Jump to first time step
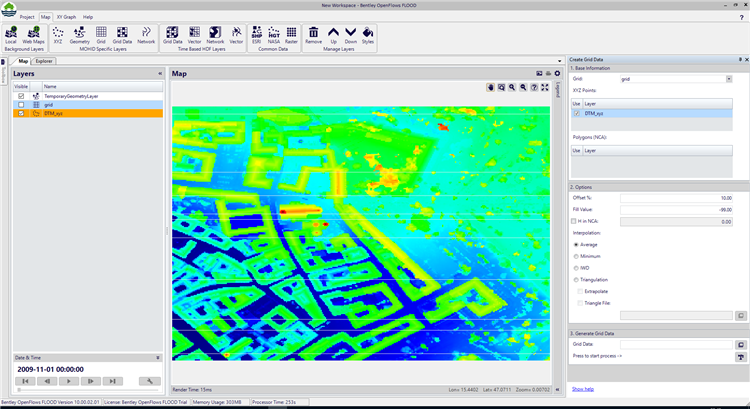The image size is (750, 409). pyautogui.click(x=25, y=381)
